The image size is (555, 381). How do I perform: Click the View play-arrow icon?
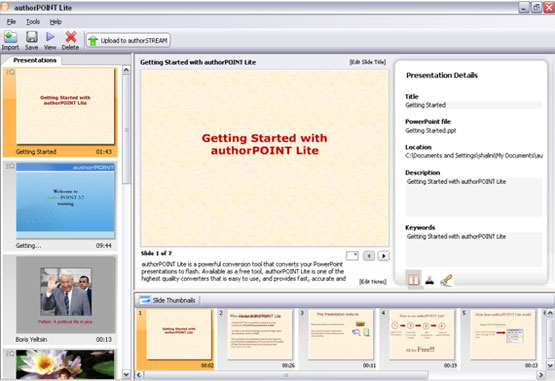tap(50, 36)
